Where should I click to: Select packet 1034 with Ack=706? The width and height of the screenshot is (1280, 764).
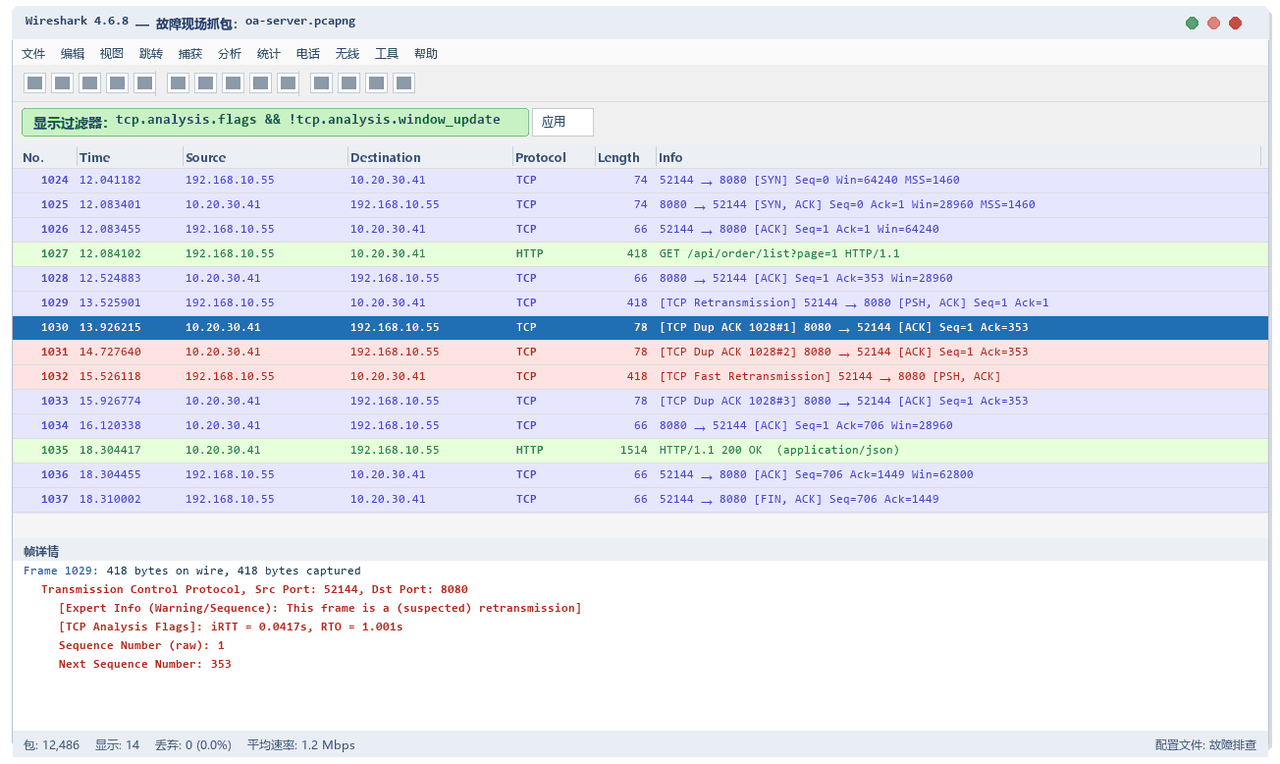click(640, 425)
